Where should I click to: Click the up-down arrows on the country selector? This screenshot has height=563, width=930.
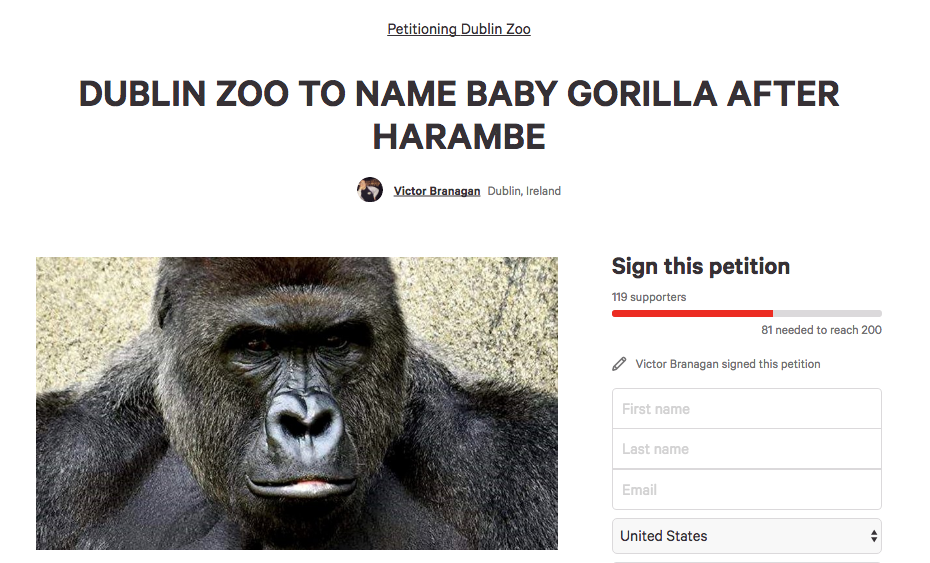(x=875, y=536)
